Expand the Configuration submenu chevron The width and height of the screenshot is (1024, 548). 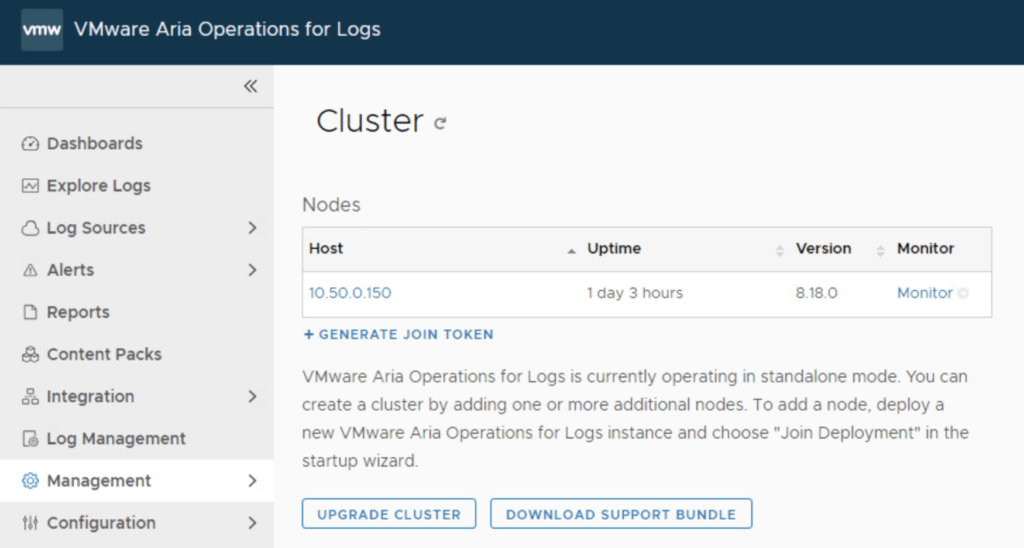tap(252, 523)
